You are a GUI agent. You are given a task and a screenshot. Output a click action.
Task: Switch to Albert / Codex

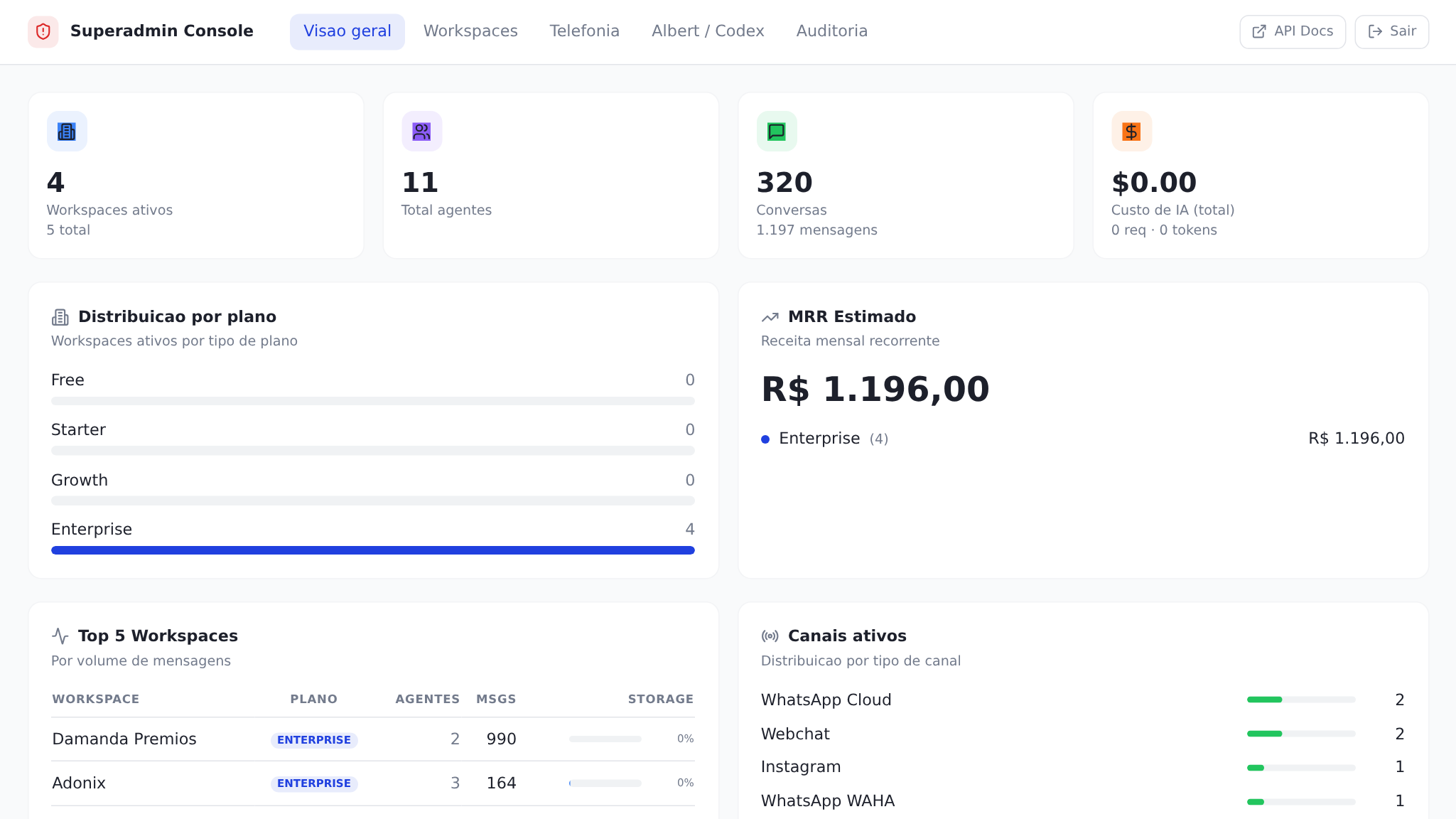(707, 31)
